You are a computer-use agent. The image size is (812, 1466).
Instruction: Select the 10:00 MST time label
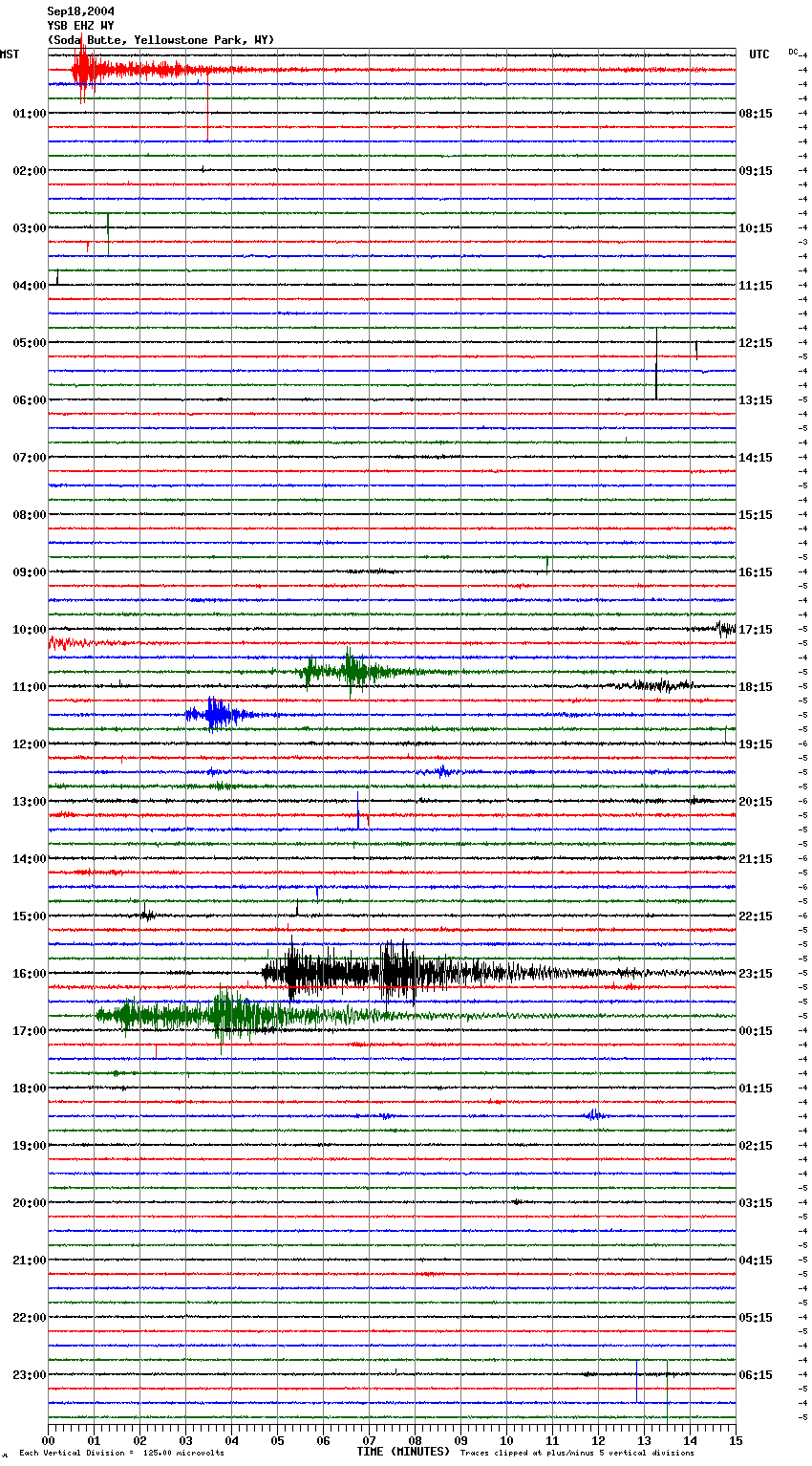[30, 630]
